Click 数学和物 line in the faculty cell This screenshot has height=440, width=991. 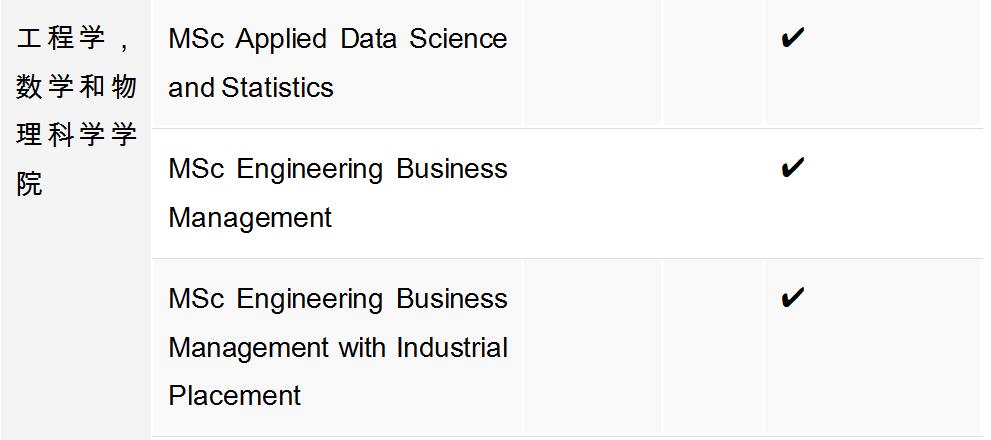tap(76, 88)
